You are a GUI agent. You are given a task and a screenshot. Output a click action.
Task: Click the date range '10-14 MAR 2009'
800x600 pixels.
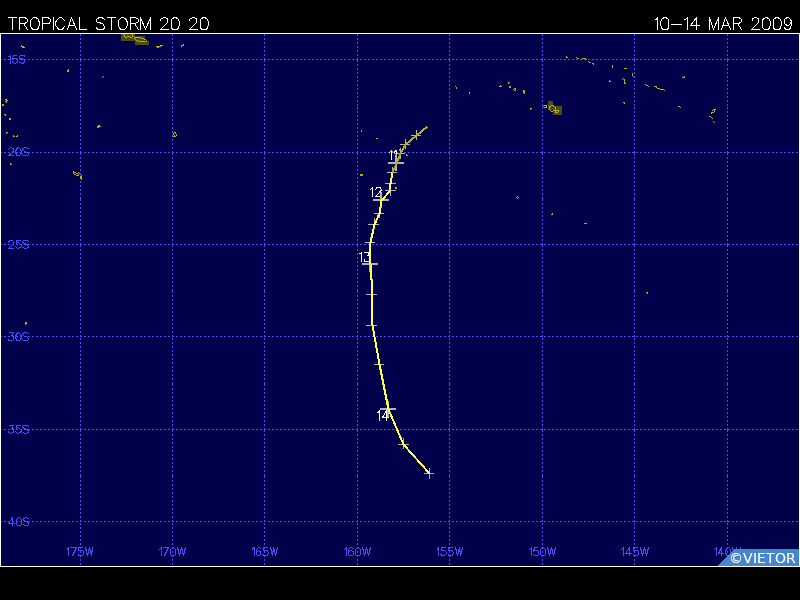(723, 24)
